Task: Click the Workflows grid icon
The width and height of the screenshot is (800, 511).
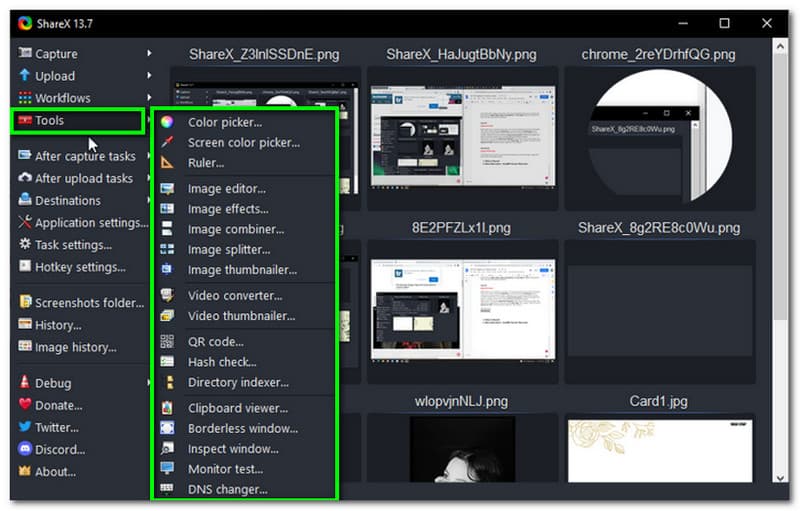Action: (x=24, y=97)
